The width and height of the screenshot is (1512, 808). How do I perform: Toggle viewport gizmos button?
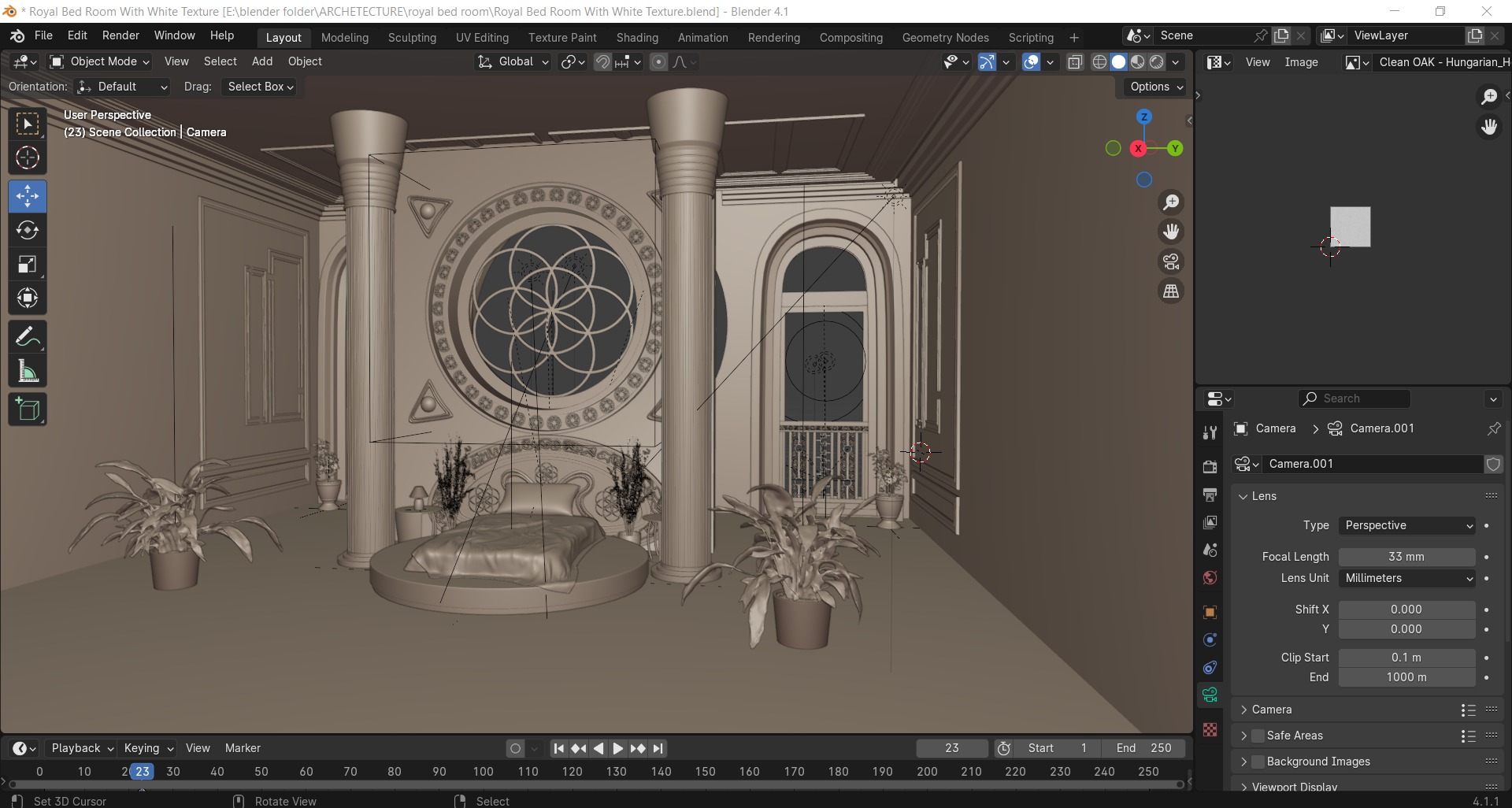tap(987, 62)
